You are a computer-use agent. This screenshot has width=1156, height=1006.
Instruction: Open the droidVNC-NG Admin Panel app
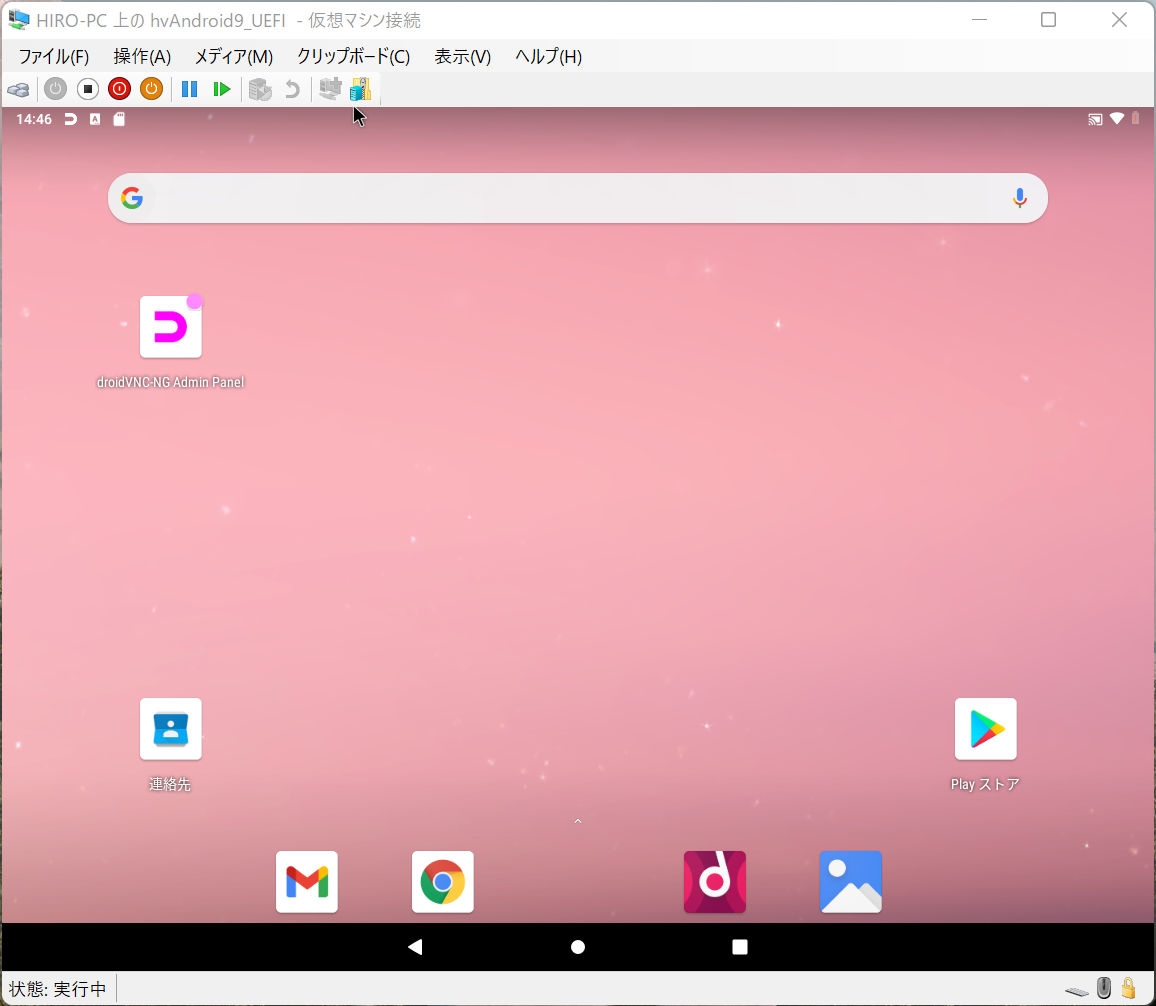click(170, 326)
